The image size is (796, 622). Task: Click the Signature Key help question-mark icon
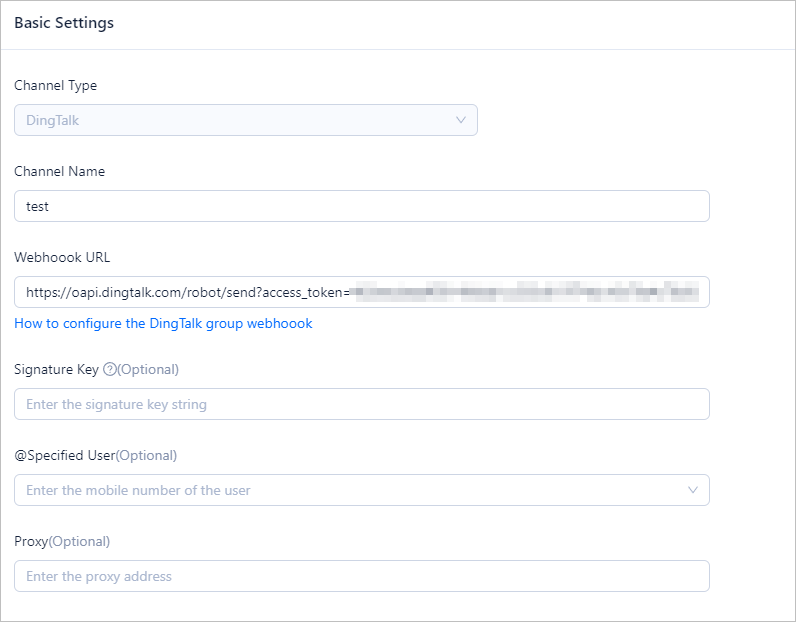pyautogui.click(x=110, y=370)
